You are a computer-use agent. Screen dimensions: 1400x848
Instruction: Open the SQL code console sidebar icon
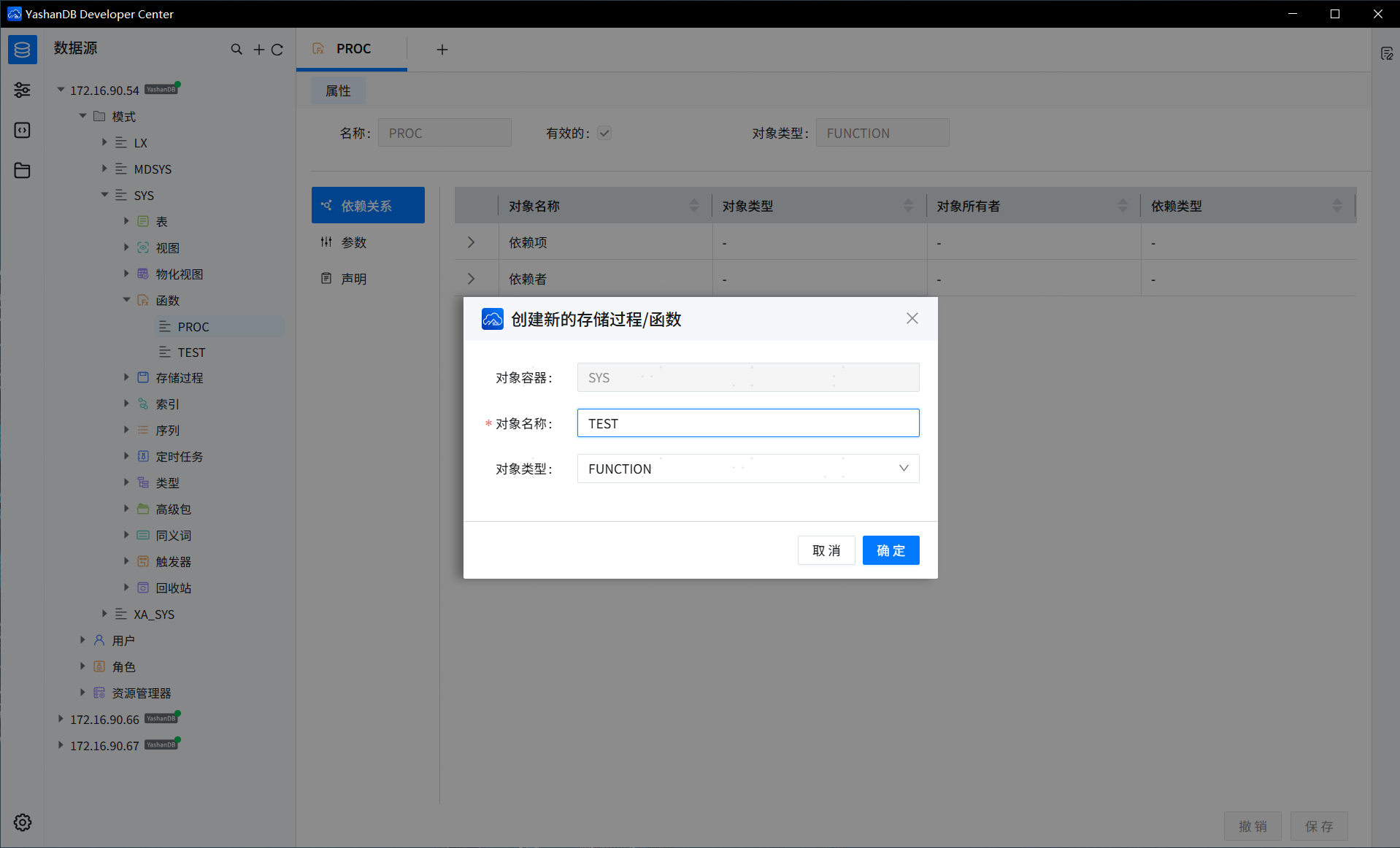click(23, 130)
